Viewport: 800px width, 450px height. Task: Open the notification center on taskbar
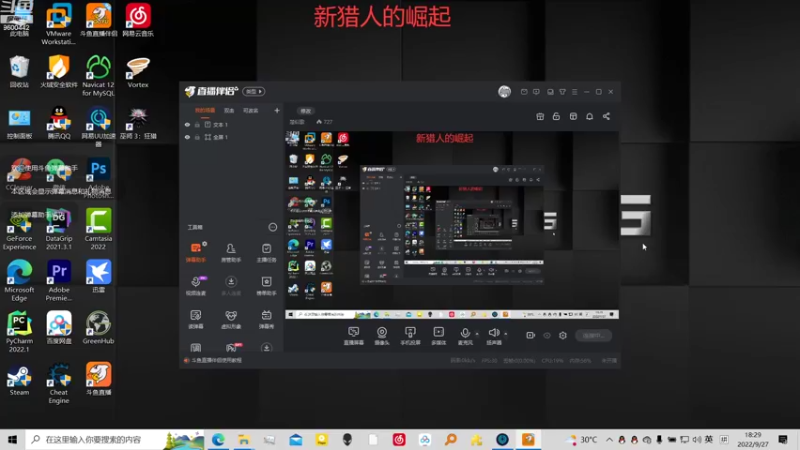click(783, 439)
